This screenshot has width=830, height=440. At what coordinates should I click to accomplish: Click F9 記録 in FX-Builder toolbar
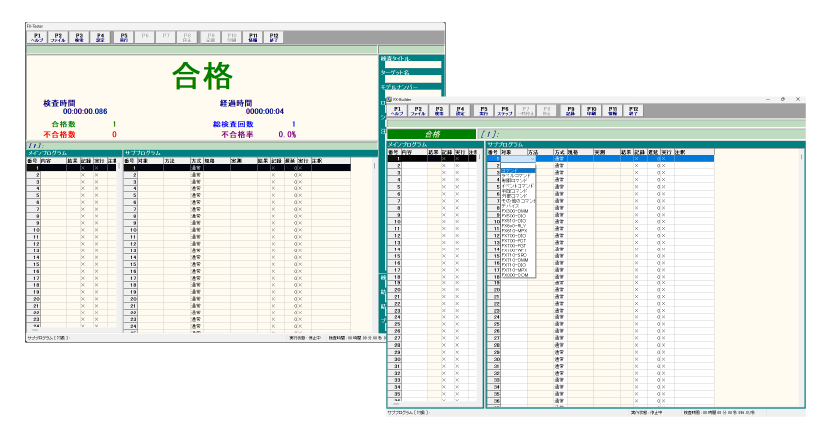click(x=570, y=112)
